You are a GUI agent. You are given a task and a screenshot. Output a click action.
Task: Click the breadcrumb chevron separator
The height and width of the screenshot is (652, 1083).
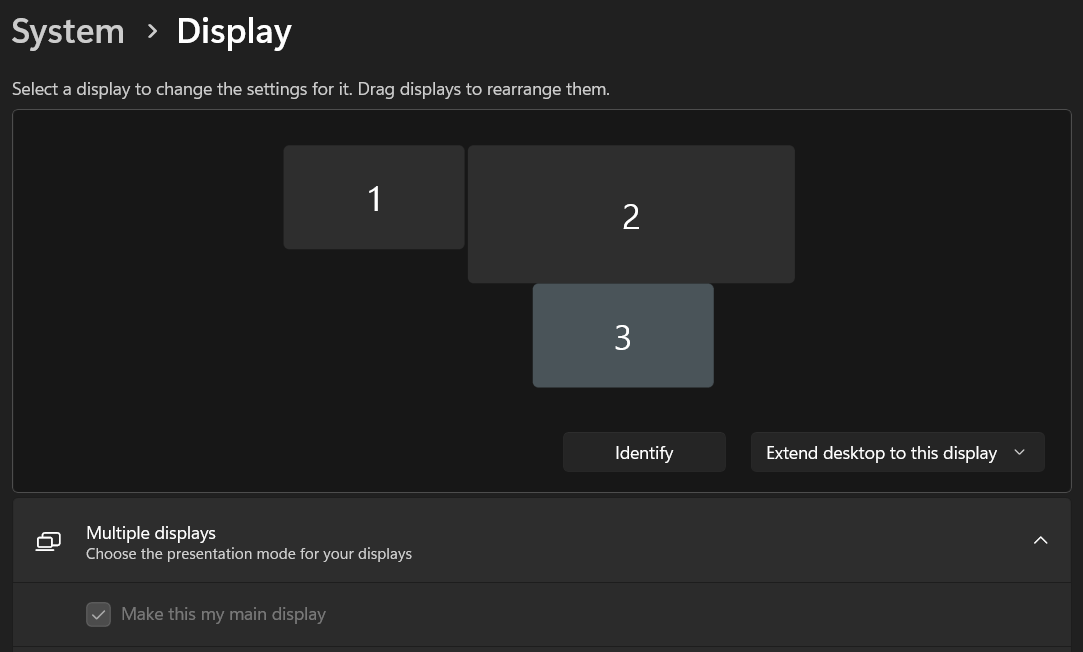point(152,32)
